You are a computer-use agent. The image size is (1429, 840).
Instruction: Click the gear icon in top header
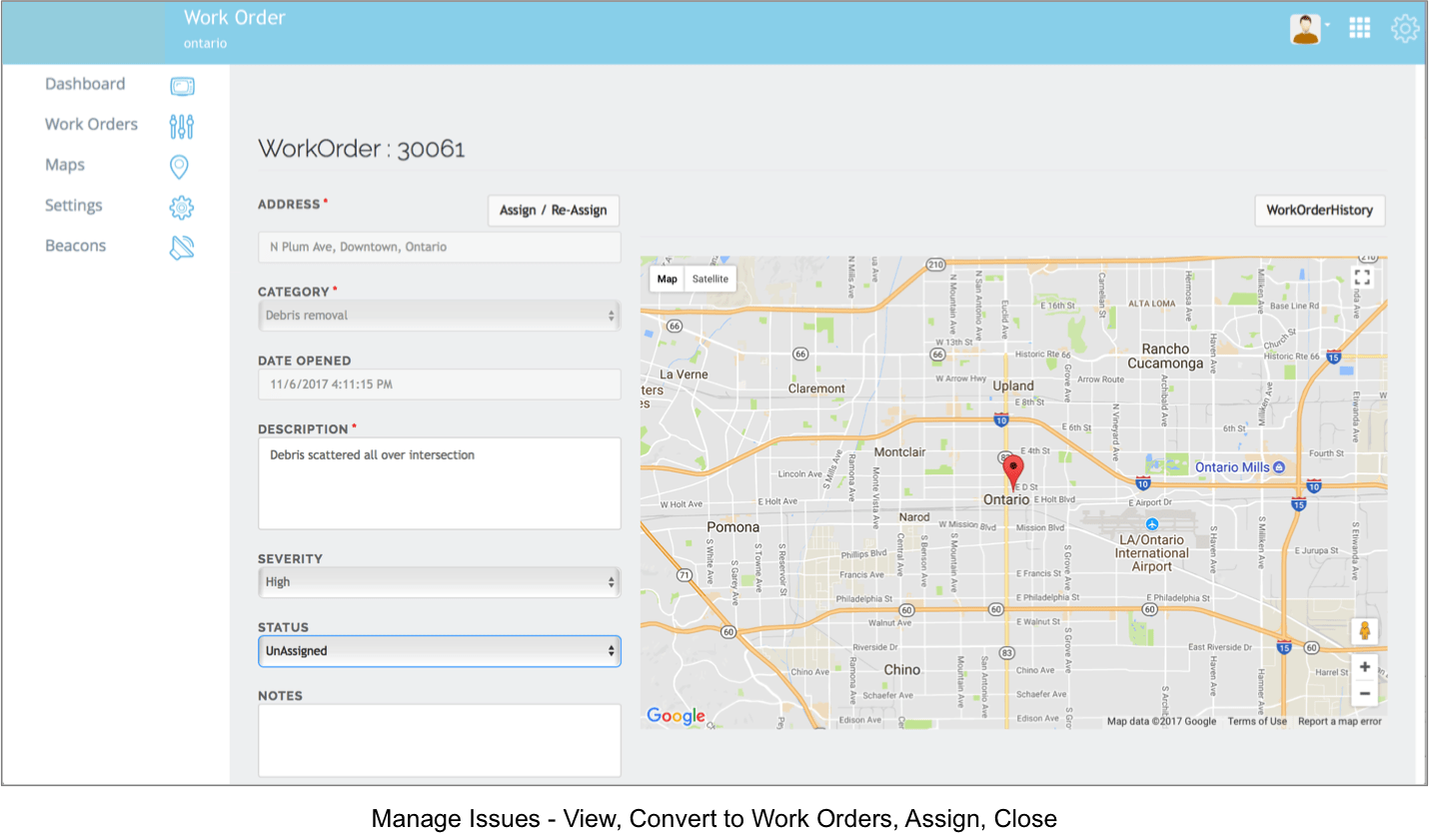click(x=1405, y=28)
